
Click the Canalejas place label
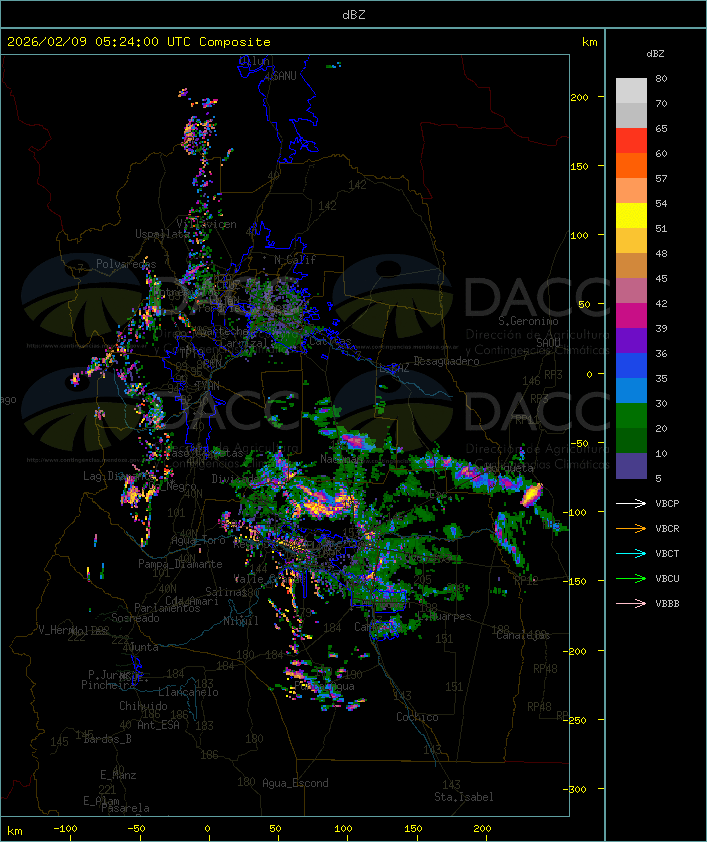523,635
